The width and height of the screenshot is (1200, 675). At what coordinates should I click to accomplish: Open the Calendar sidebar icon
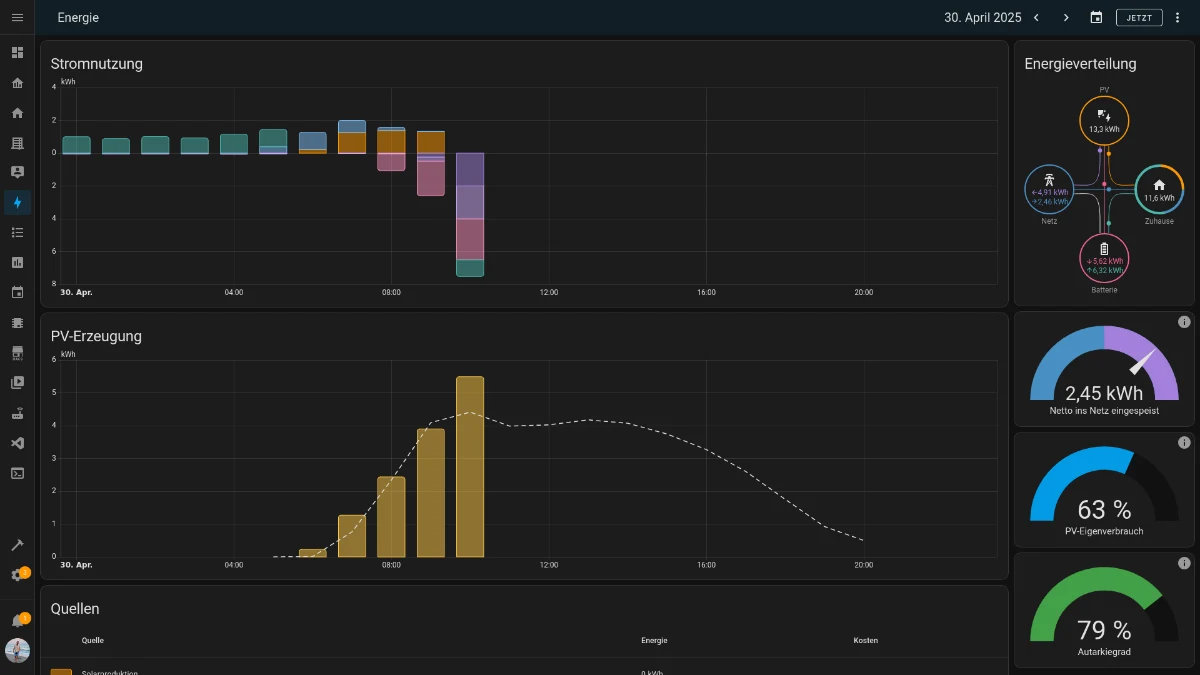tap(17, 292)
